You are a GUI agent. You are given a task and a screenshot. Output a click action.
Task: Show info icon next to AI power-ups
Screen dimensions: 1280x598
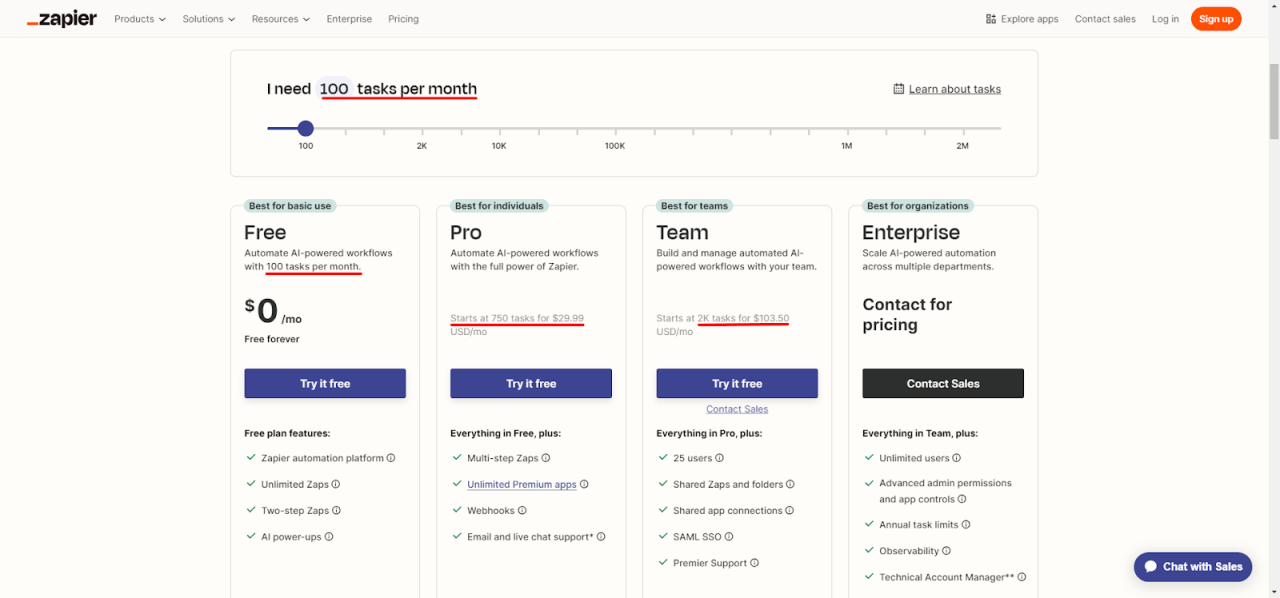329,537
